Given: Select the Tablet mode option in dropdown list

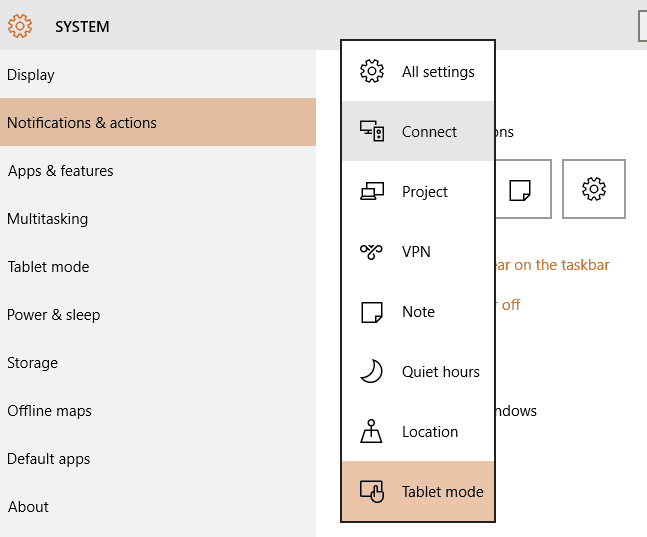Looking at the screenshot, I should (418, 492).
